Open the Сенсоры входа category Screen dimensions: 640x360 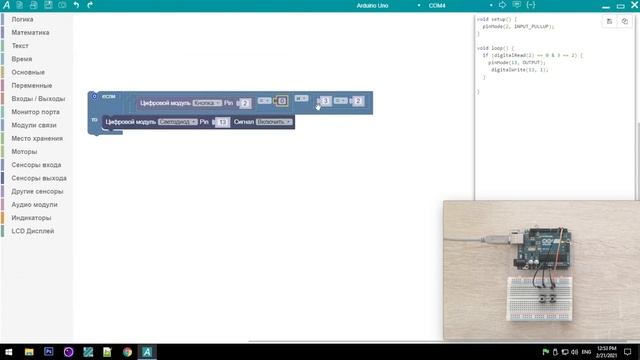coord(36,165)
